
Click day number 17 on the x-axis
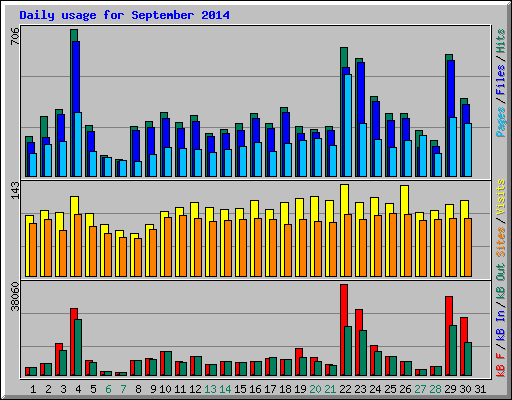click(x=270, y=389)
